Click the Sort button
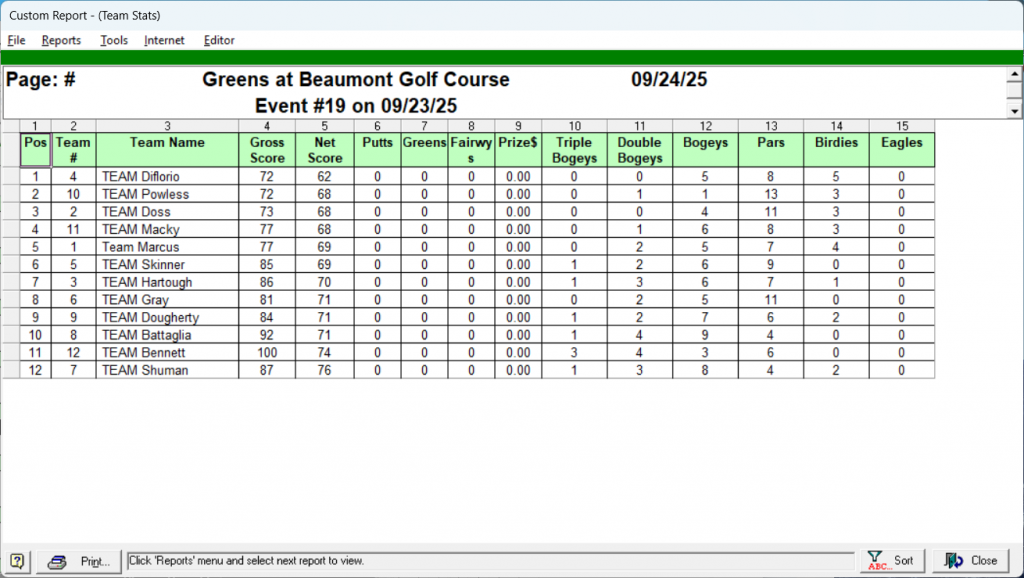Screen dimensions: 1024x578 coord(890,561)
